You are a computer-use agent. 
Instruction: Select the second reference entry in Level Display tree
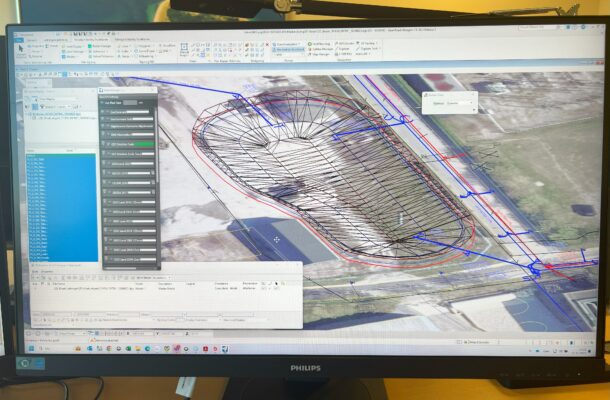click(x=63, y=118)
